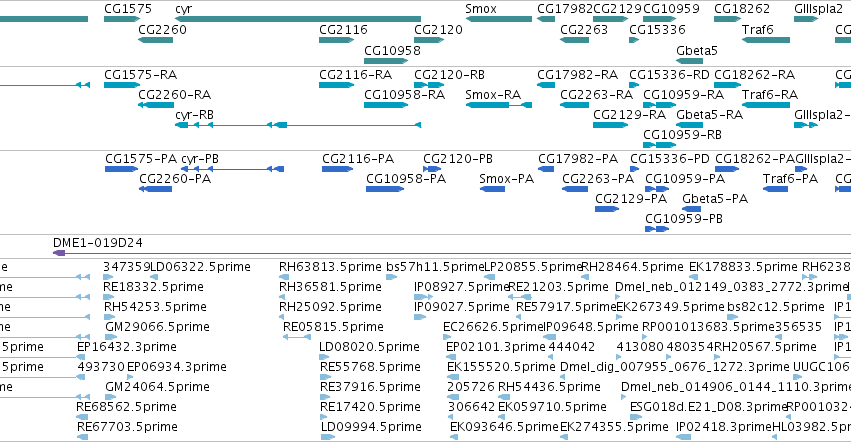Select the CG2260-RA transcript

tap(156, 105)
